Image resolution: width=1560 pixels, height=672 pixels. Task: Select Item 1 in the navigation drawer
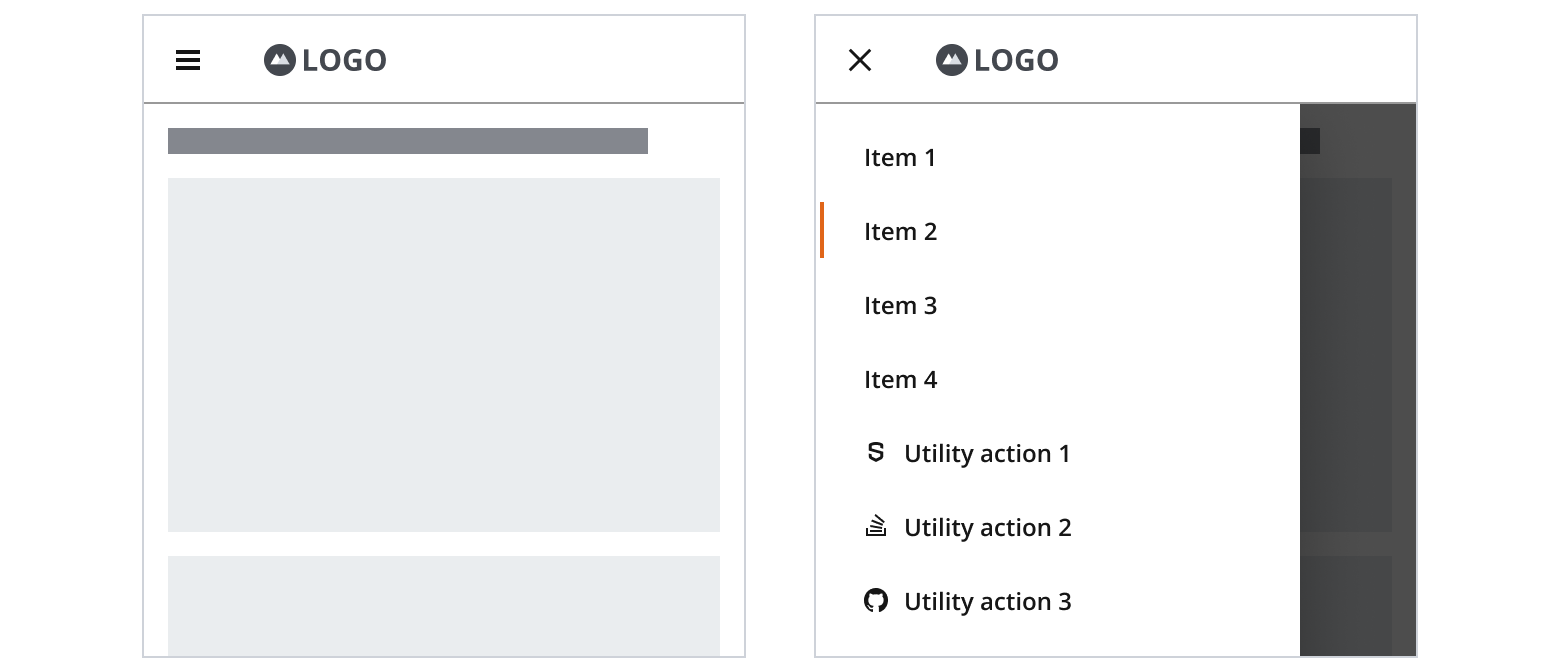[x=899, y=157]
